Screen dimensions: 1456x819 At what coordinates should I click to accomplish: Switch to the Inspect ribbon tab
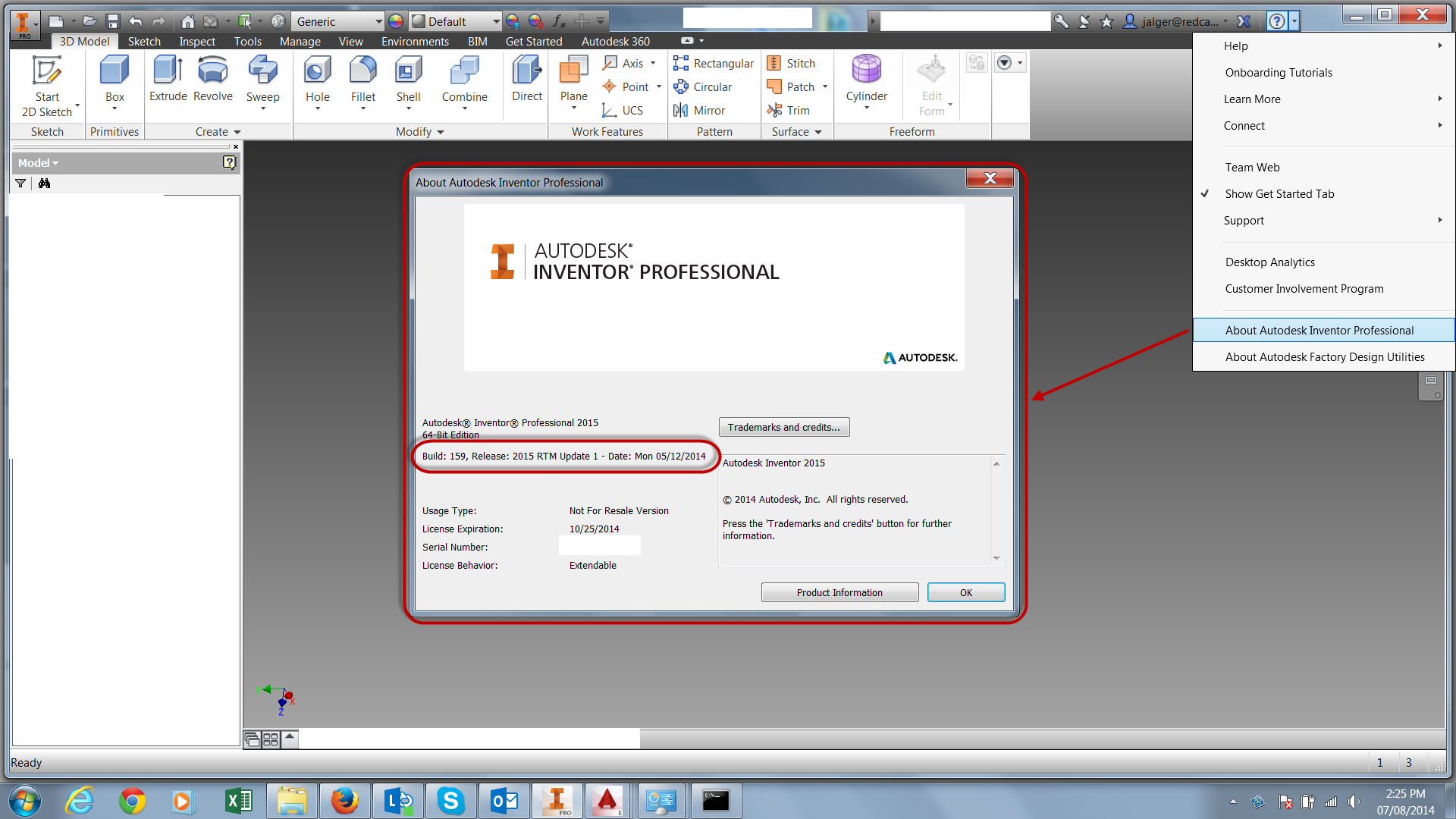197,42
